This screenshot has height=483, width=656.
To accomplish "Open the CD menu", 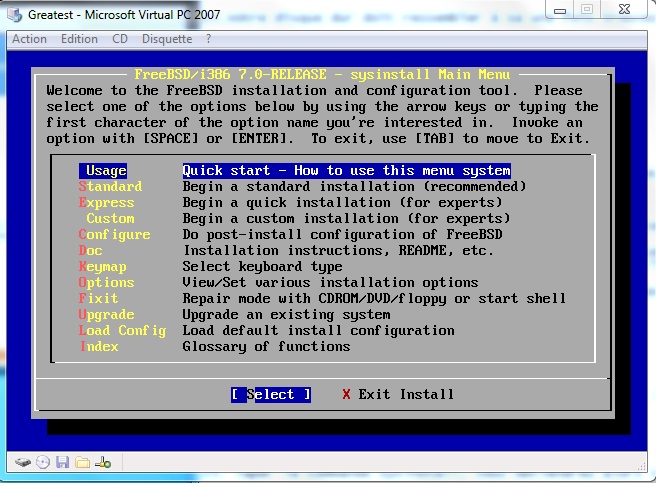I will 120,39.
